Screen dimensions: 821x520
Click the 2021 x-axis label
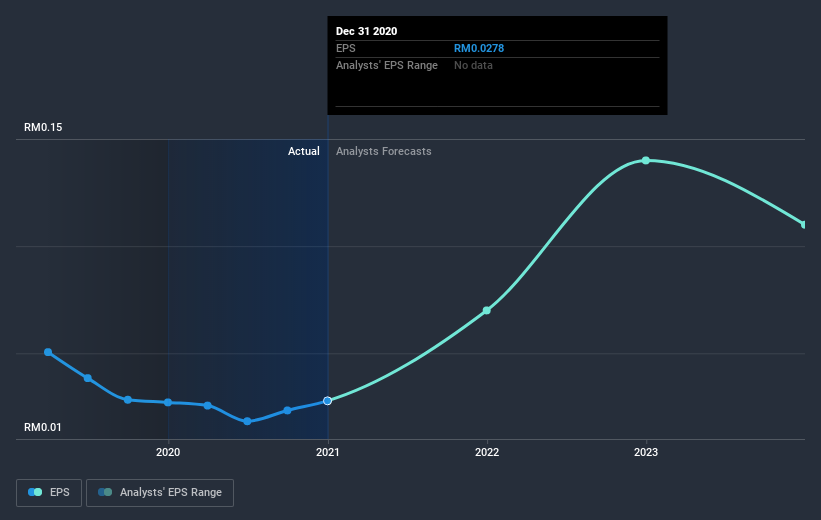[x=327, y=452]
